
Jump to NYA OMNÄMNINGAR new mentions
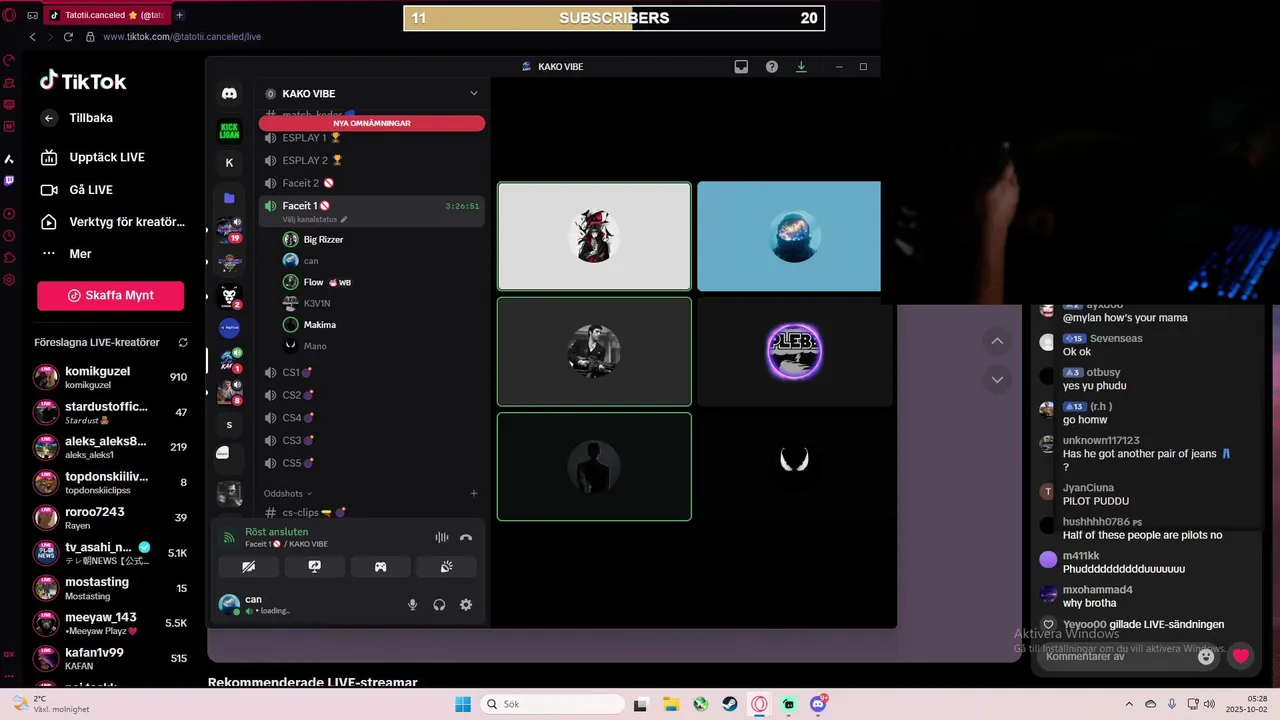pyautogui.click(x=372, y=123)
